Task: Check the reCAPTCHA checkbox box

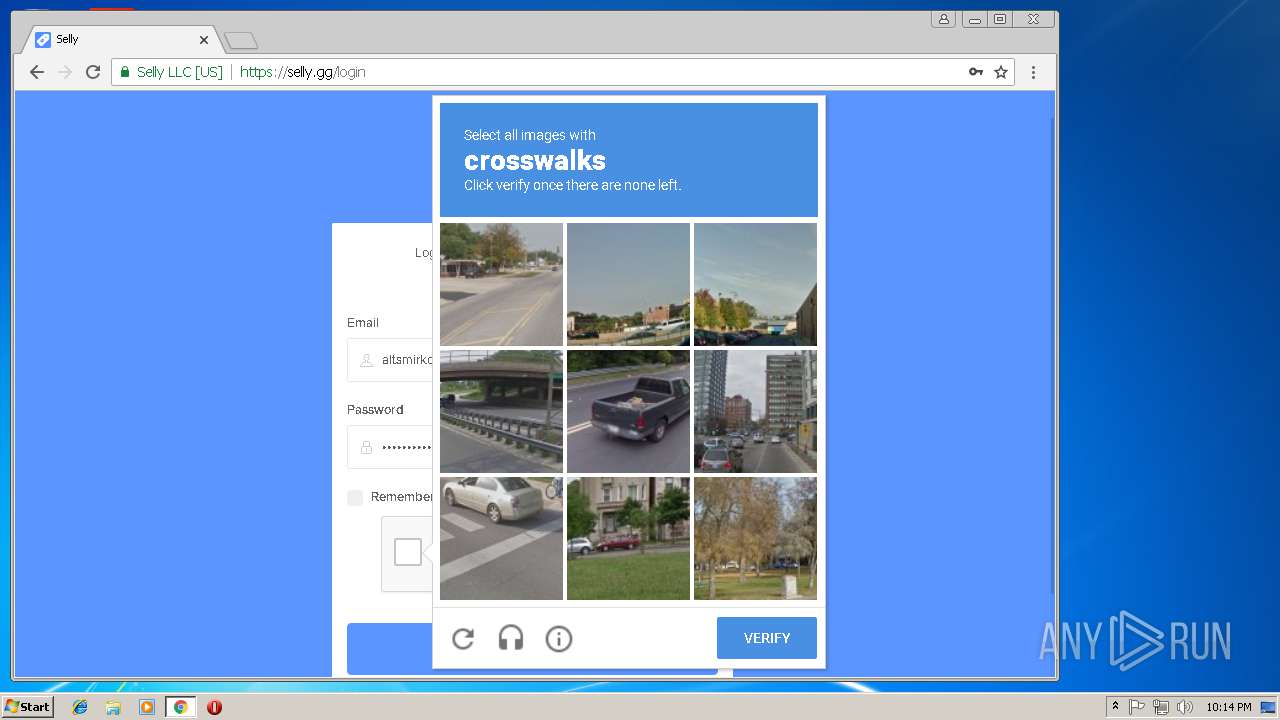Action: 408,552
